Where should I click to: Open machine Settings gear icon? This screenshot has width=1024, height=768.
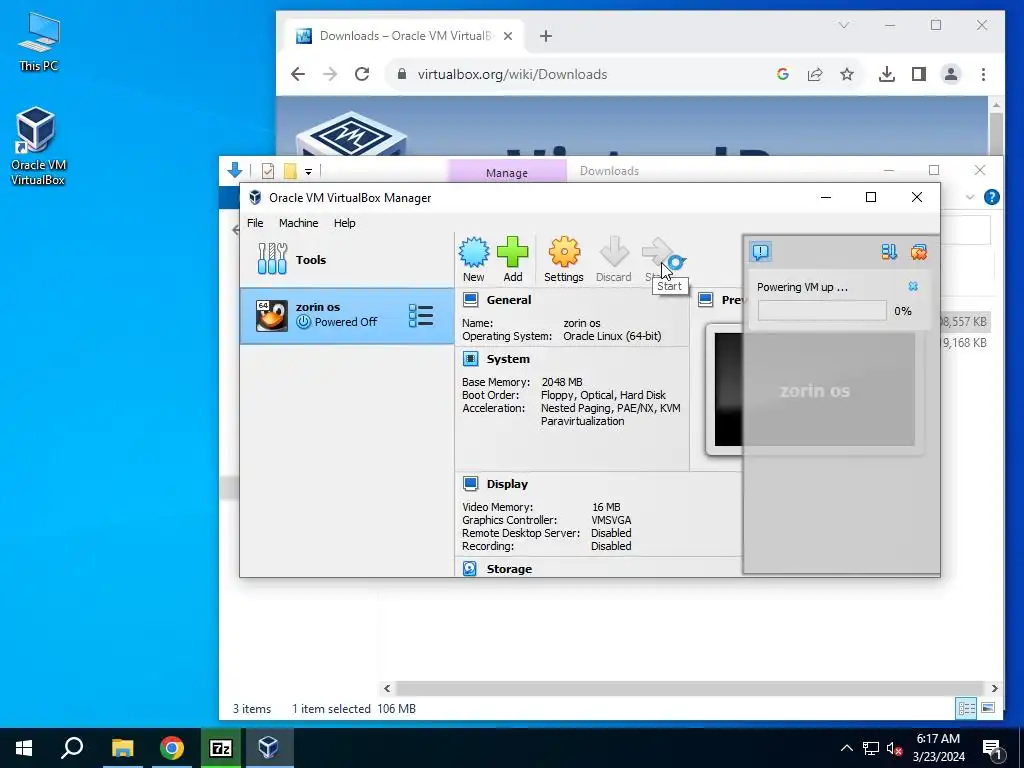point(564,259)
